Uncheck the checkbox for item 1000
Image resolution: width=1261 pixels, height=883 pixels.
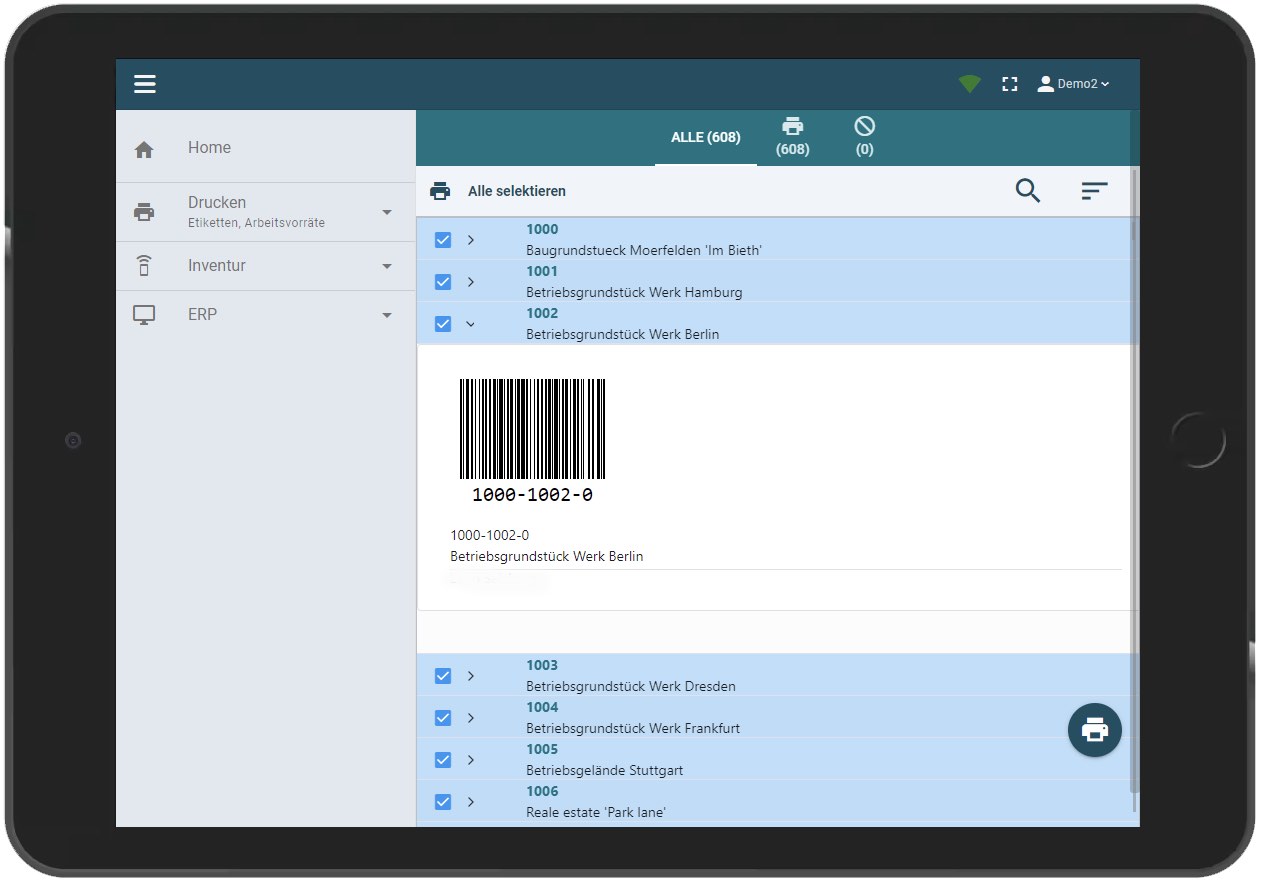(443, 240)
